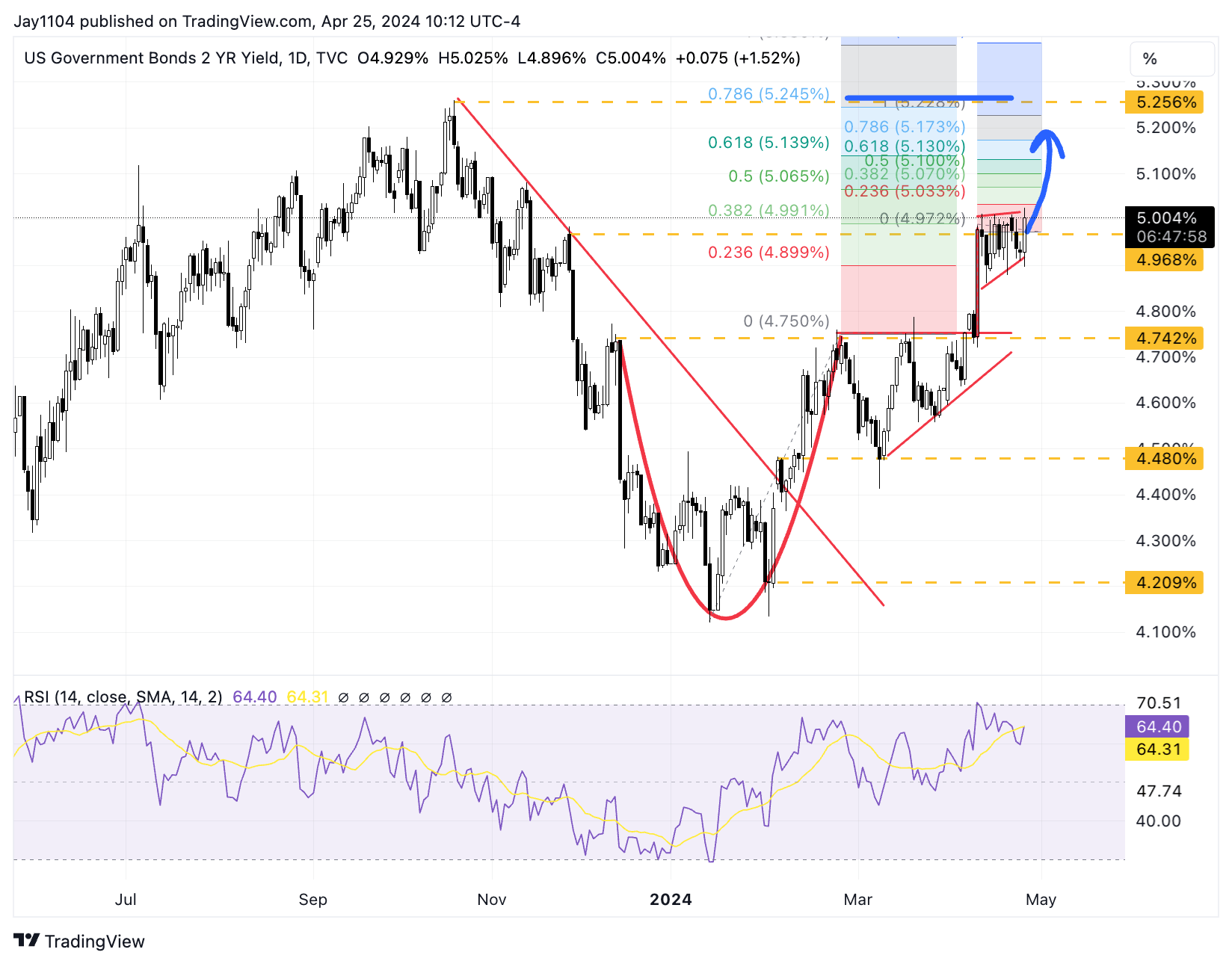The image size is (1232, 964).
Task: Click the RSI SMA value label 64.31
Action: click(x=1157, y=750)
